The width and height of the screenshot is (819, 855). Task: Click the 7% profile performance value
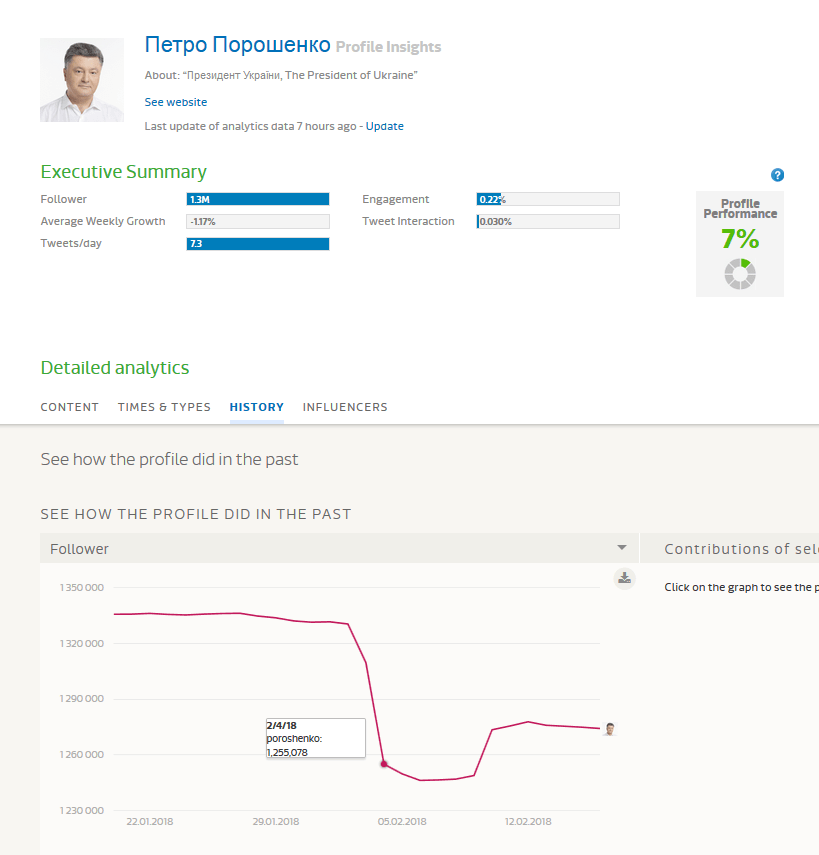pyautogui.click(x=740, y=240)
